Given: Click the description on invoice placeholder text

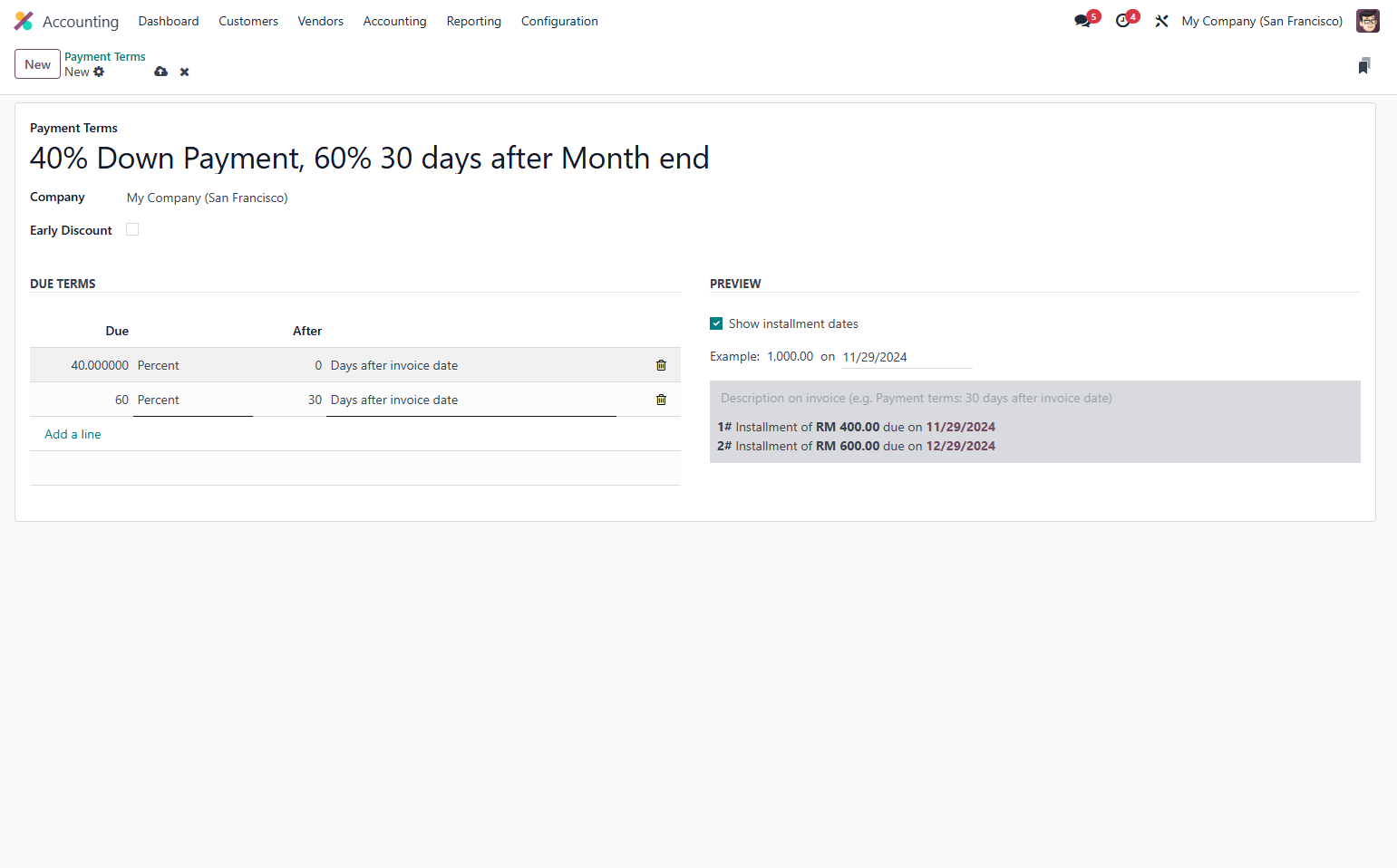Looking at the screenshot, I should [917, 398].
